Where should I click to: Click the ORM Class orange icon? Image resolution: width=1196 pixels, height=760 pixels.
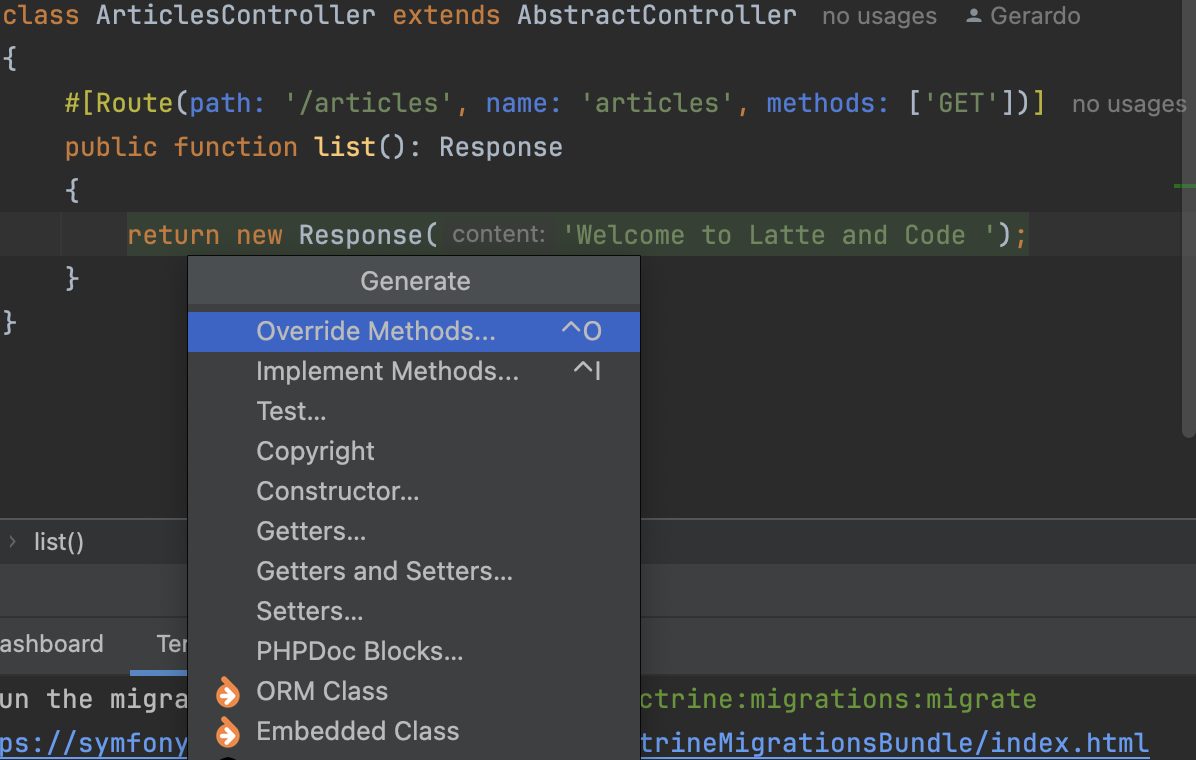228,692
